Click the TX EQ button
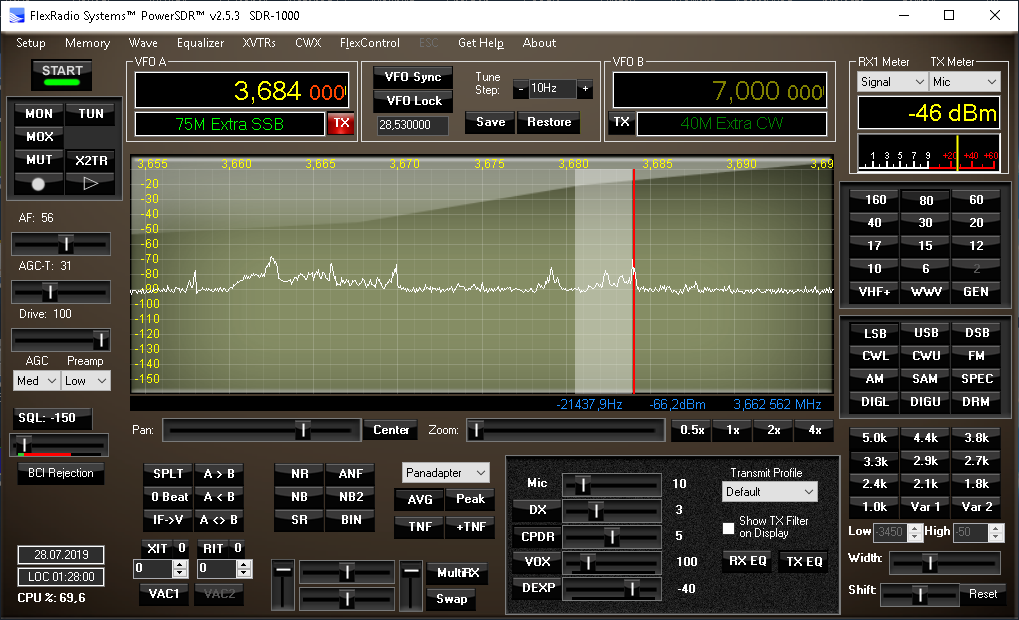 (804, 561)
